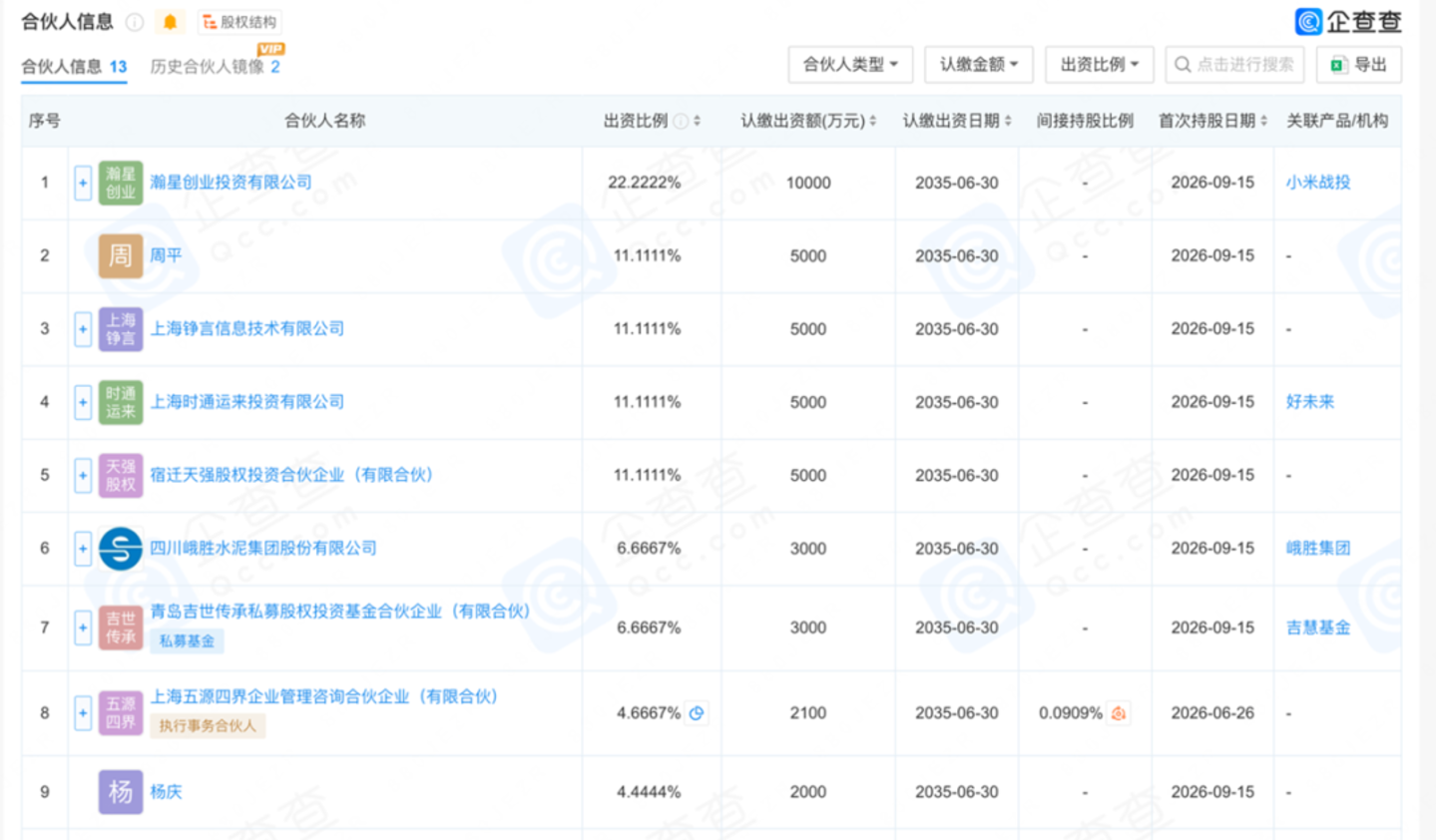Switch to 历史合伙人镜像 tab
The image size is (1436, 840).
coord(215,67)
